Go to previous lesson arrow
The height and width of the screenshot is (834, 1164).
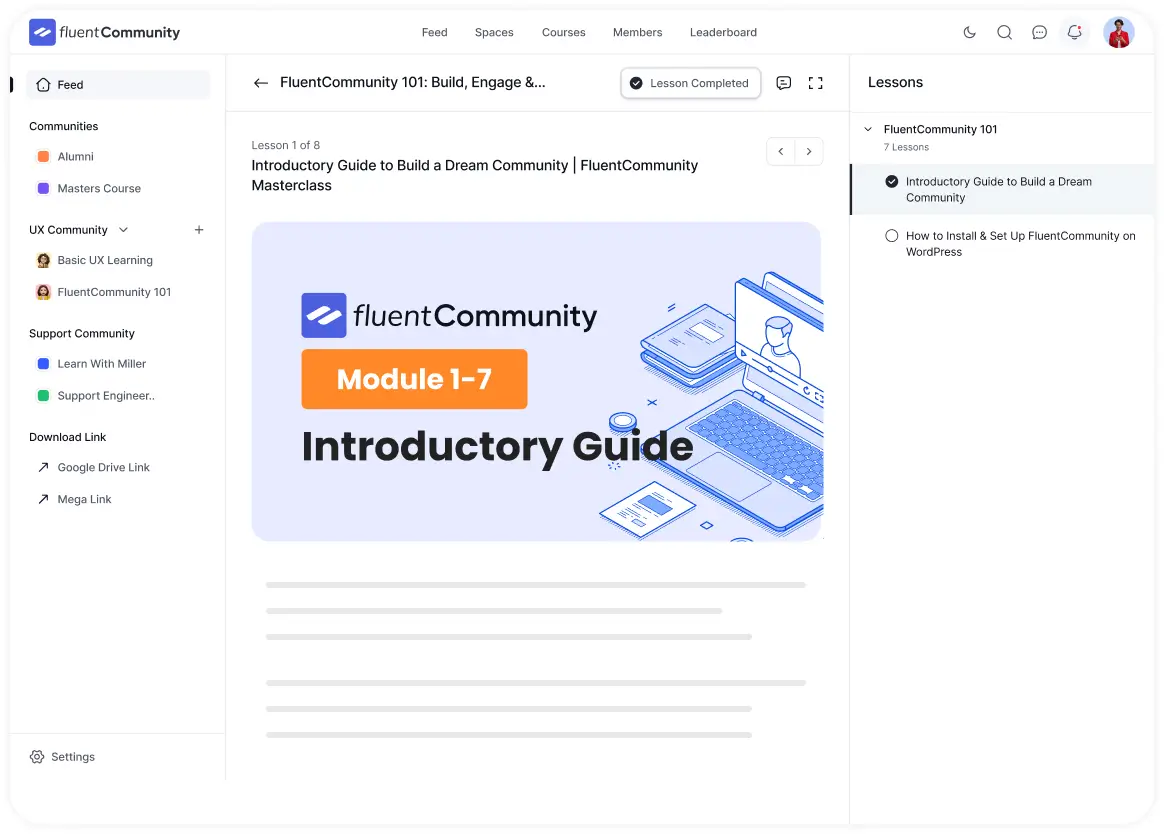point(780,152)
